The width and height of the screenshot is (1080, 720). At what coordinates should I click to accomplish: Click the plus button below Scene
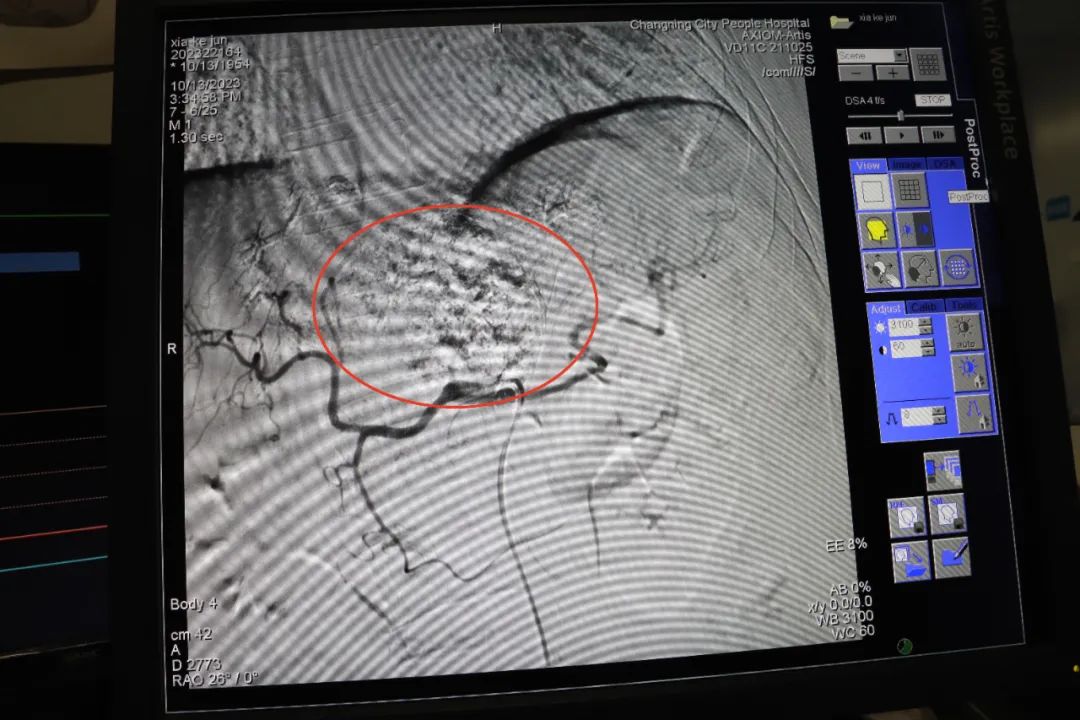point(893,73)
